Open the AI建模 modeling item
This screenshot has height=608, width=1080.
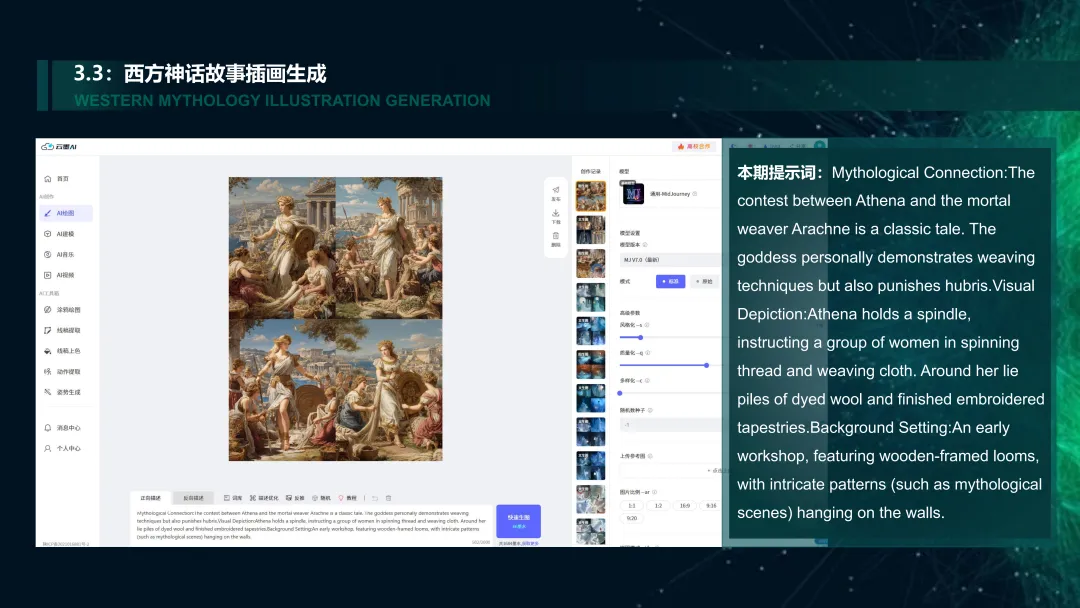pos(59,234)
